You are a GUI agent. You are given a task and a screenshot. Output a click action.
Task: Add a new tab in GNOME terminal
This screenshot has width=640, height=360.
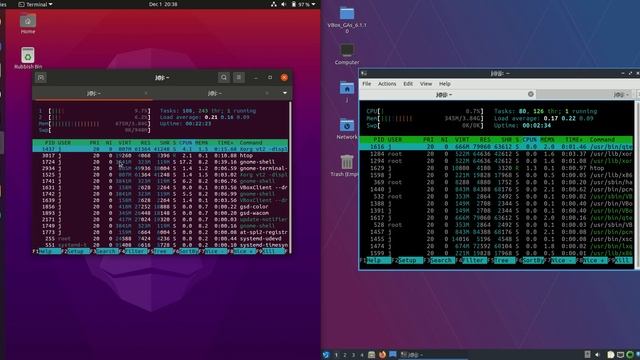(x=40, y=77)
